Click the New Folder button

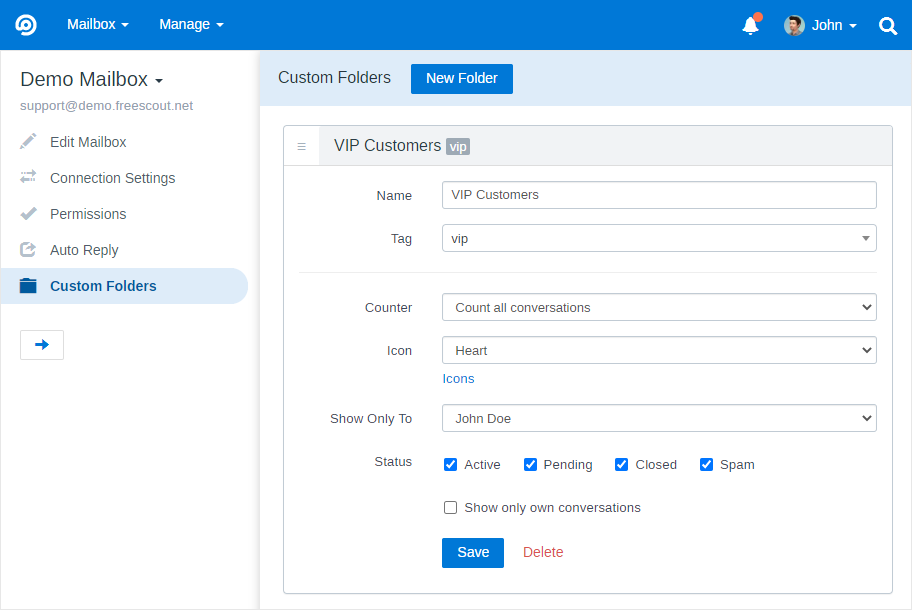pos(461,78)
